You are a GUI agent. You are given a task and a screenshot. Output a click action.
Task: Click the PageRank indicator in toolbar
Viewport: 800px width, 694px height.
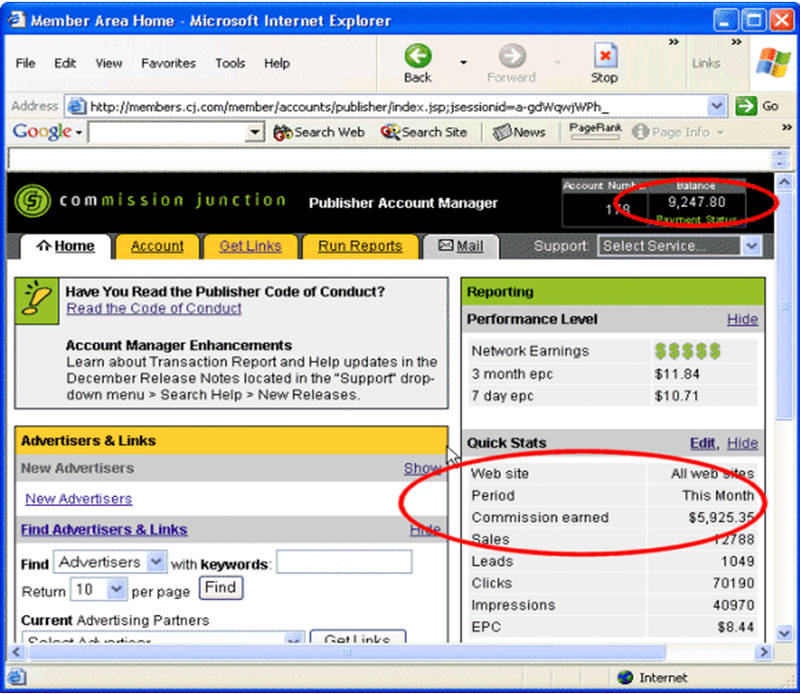595,131
